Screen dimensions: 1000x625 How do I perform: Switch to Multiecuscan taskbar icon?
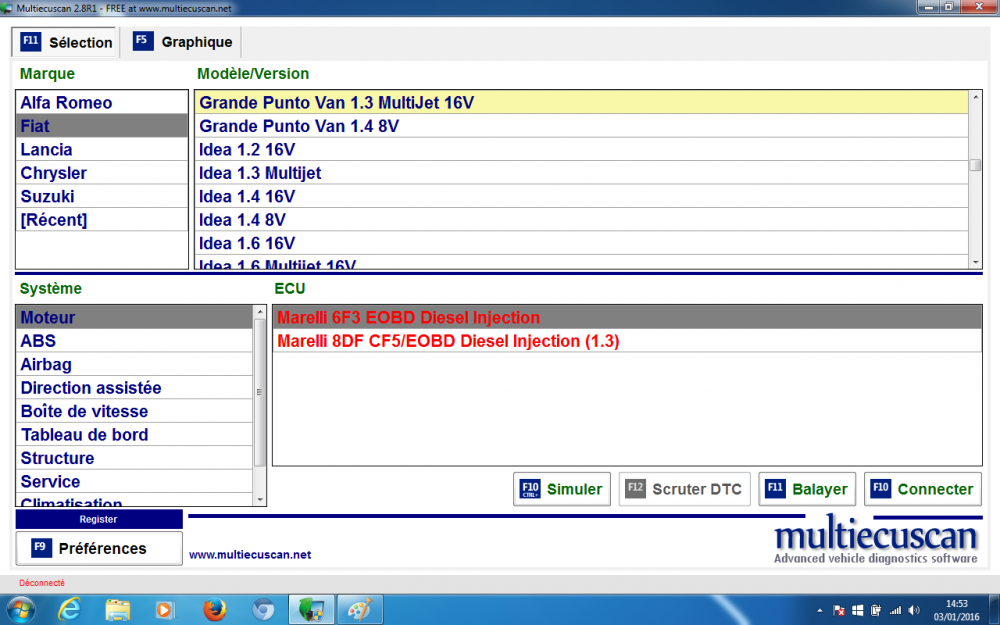click(x=311, y=610)
